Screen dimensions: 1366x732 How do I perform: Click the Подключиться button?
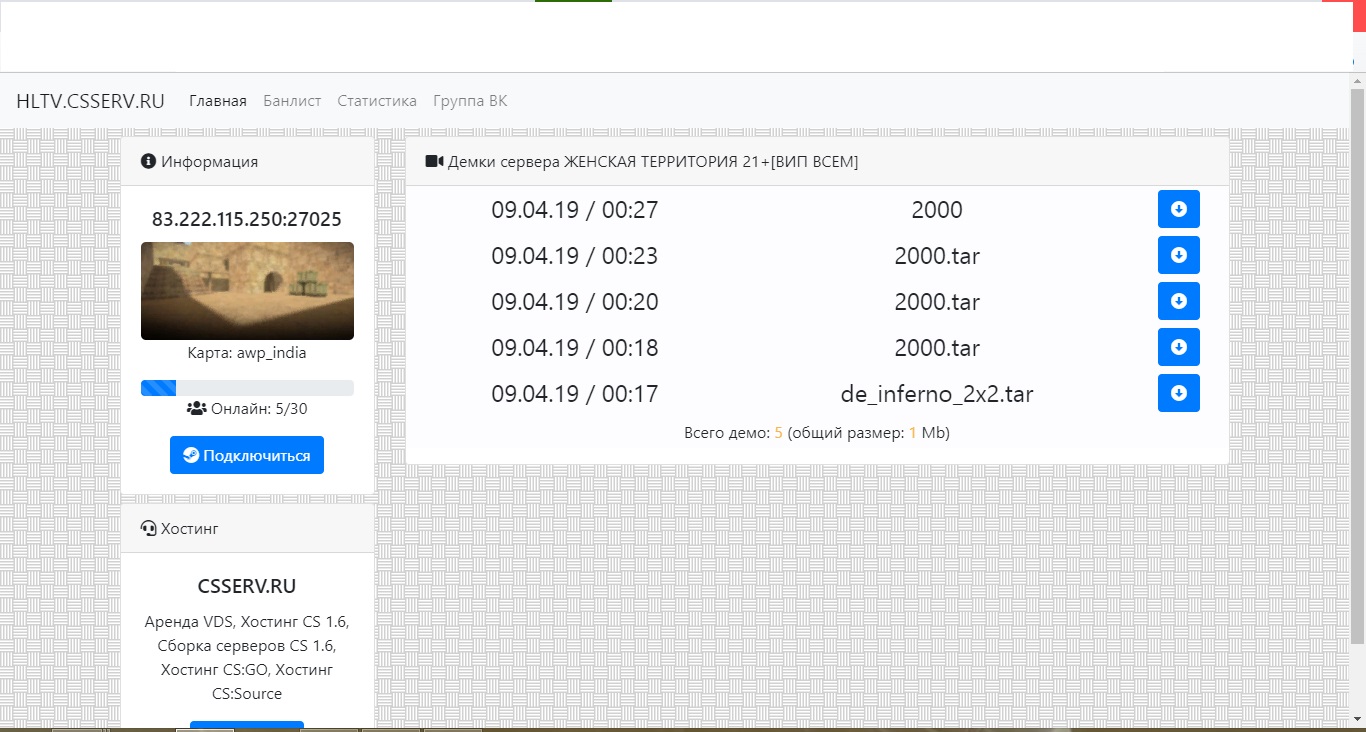tap(247, 455)
